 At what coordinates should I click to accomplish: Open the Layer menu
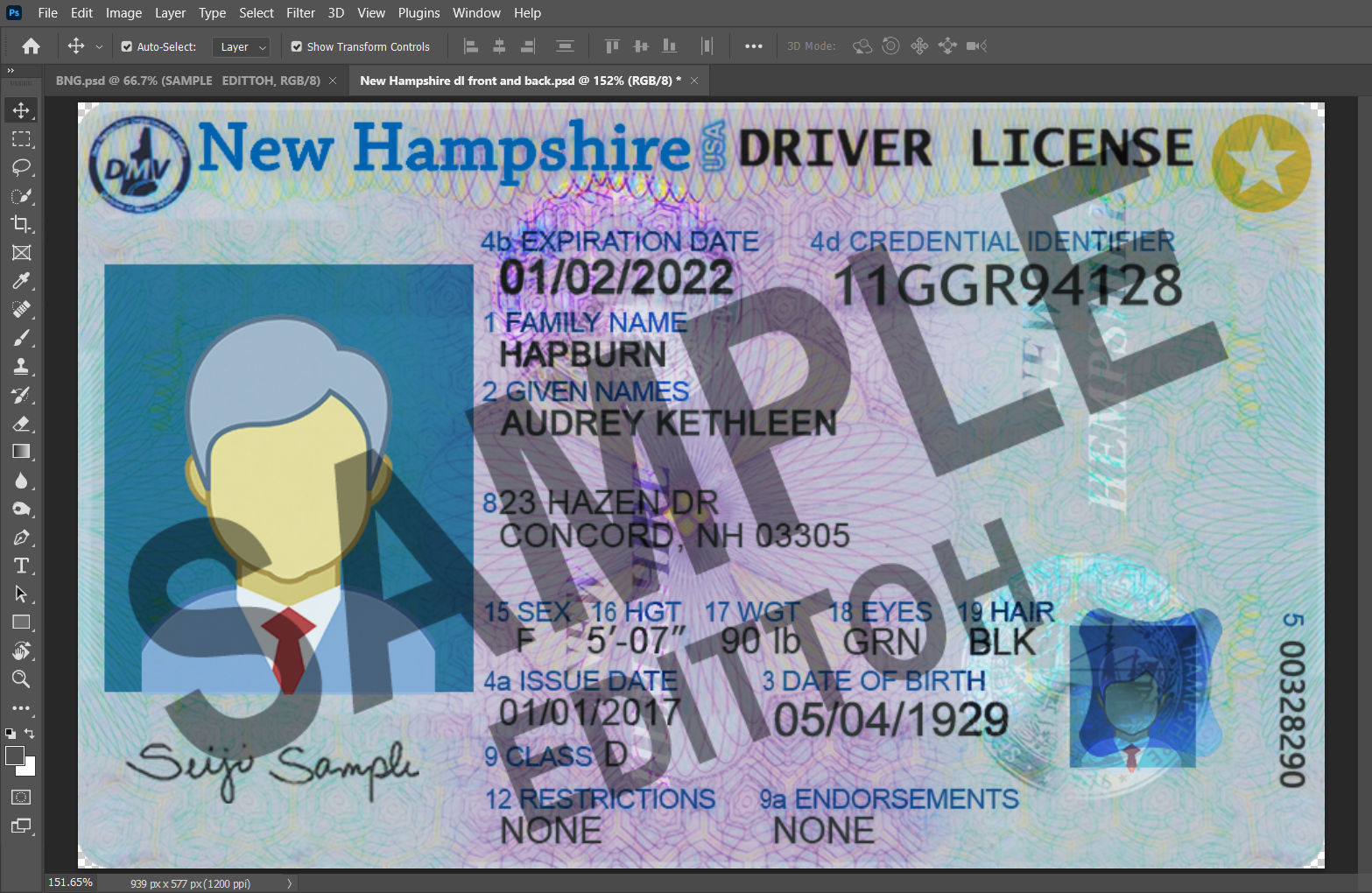coord(170,13)
